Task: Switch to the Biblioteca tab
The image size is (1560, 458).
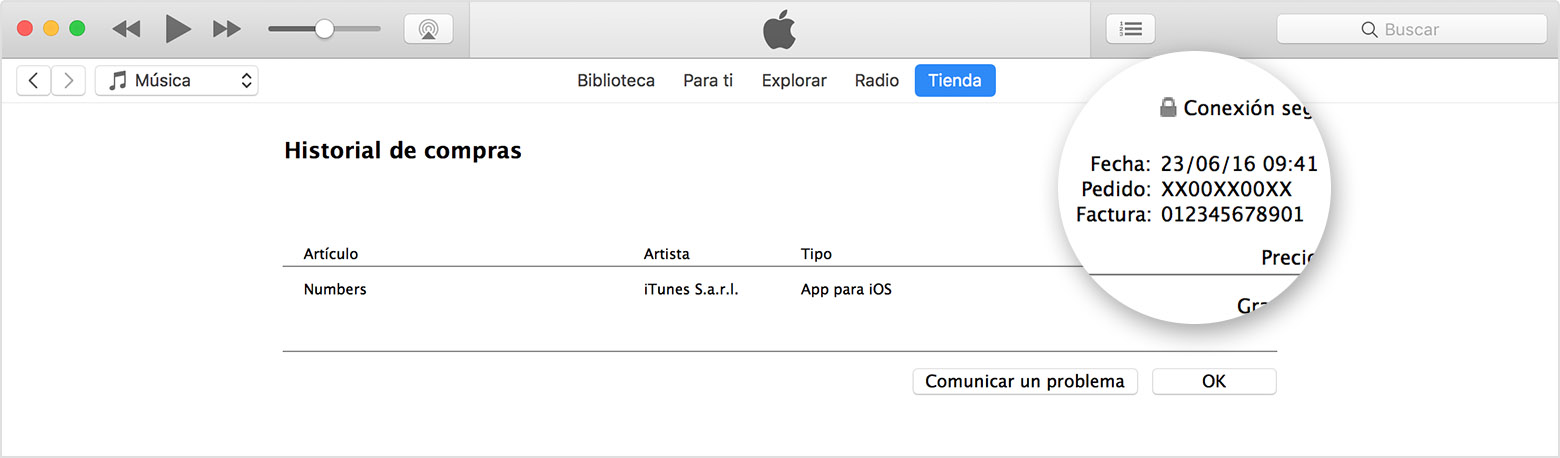Action: (x=616, y=81)
